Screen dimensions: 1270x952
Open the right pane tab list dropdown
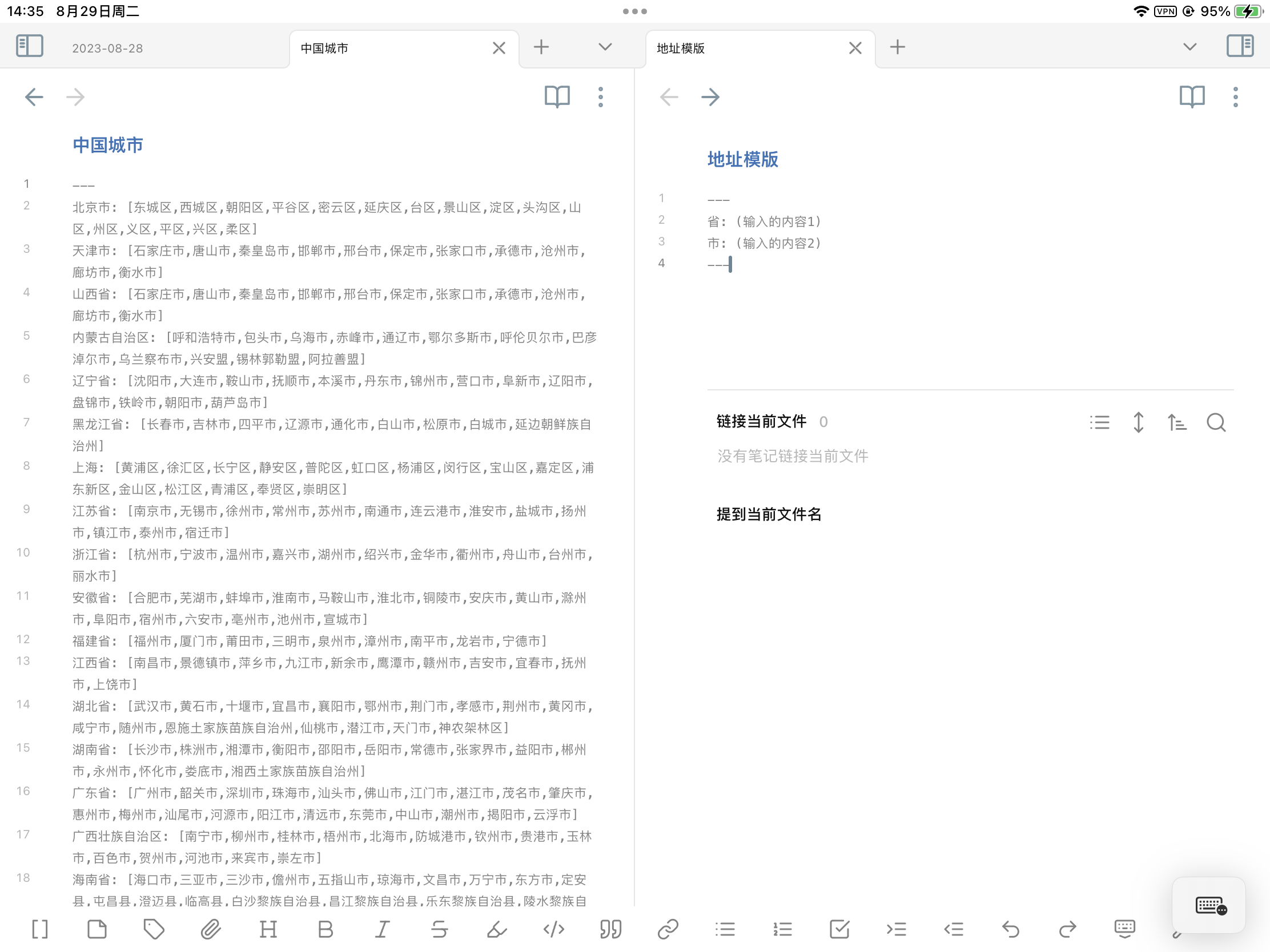click(1189, 47)
